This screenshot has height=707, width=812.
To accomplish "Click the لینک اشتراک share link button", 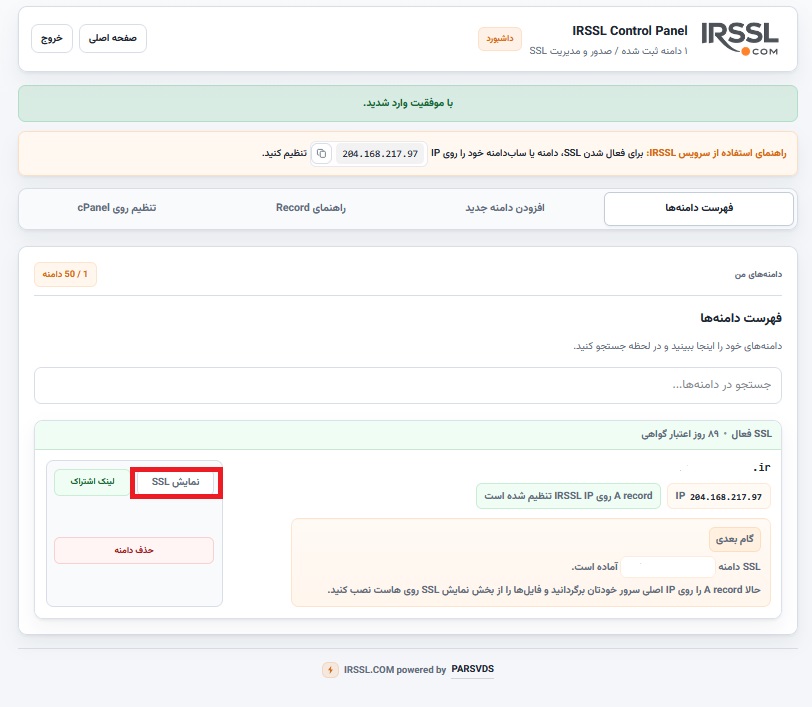I will click(92, 482).
